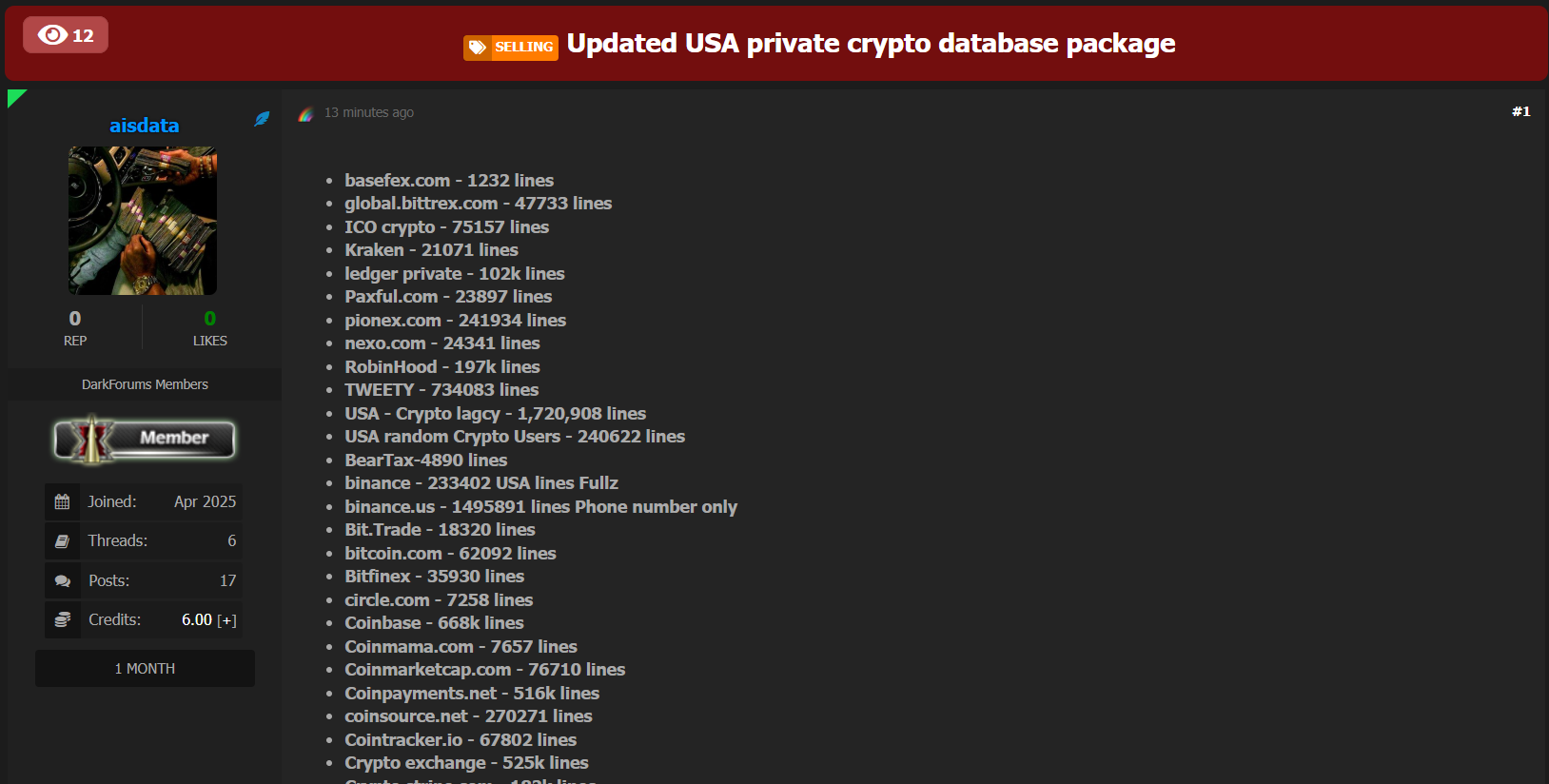Click the Credits coins icon
Viewport: 1549px width, 784px height.
[63, 619]
